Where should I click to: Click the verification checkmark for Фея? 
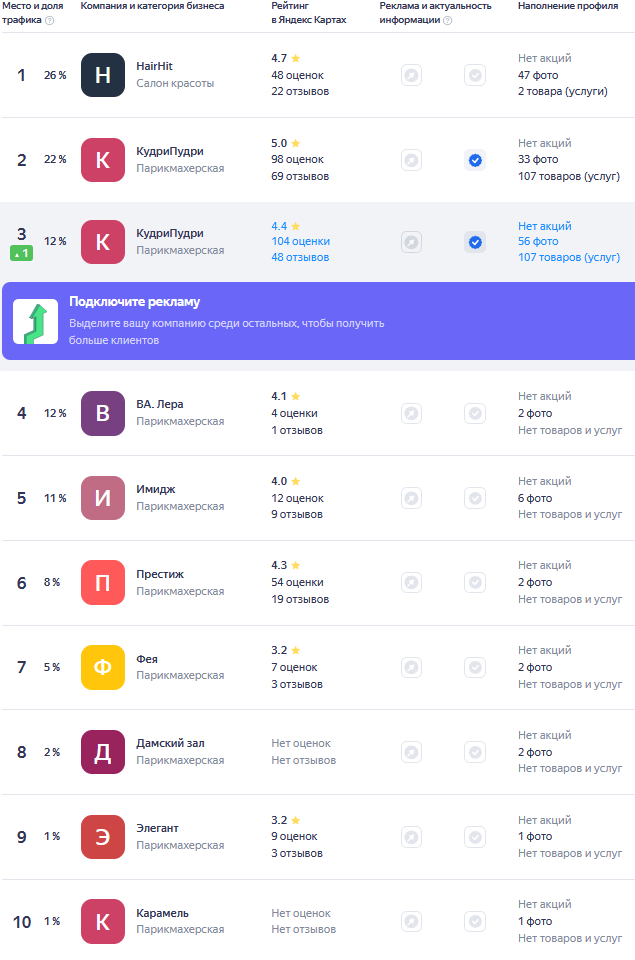tap(475, 667)
